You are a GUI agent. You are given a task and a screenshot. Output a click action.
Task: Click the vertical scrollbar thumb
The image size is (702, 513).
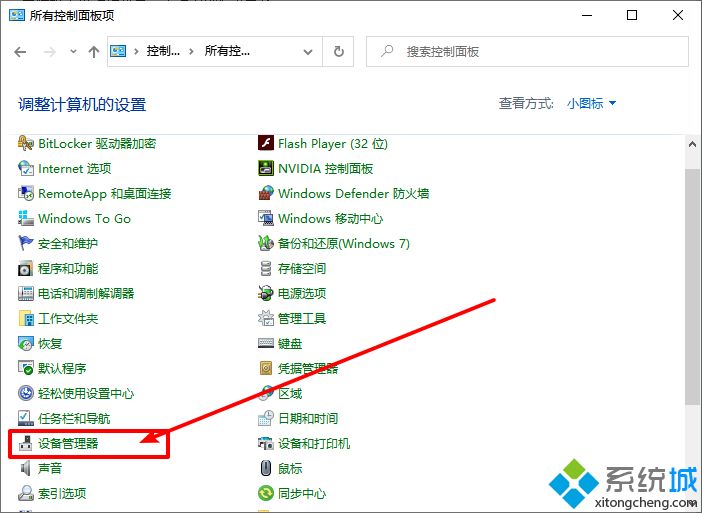click(692, 286)
